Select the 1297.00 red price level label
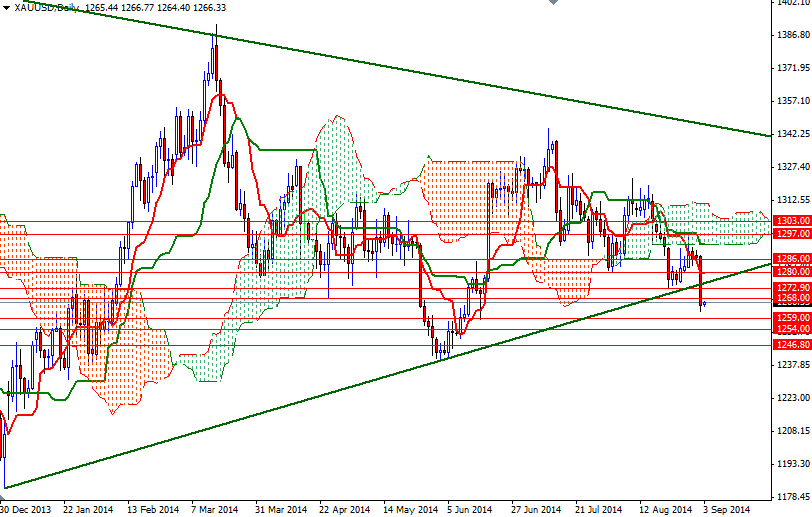Screen dimensions: 812x517 (x=791, y=233)
